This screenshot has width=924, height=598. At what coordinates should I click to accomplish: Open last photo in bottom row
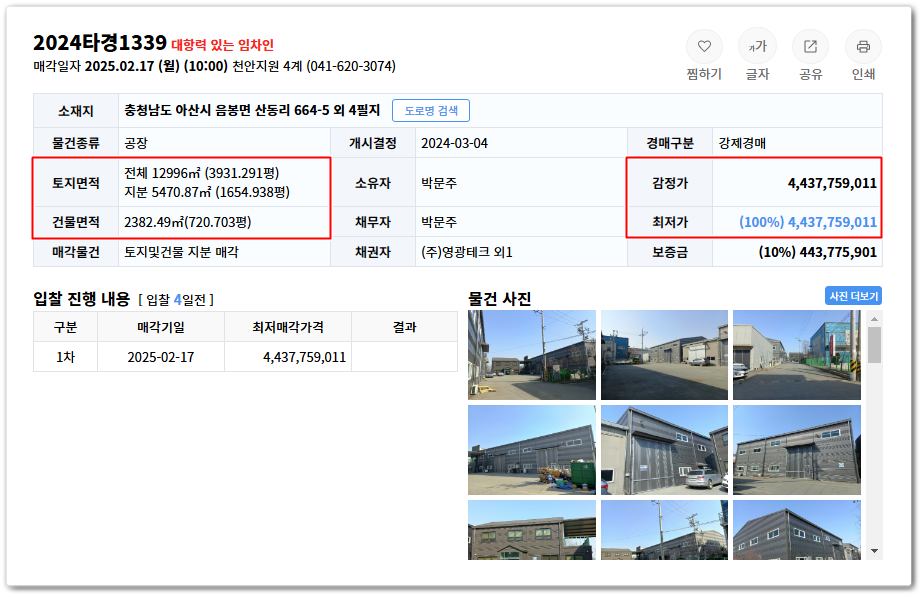click(x=797, y=530)
